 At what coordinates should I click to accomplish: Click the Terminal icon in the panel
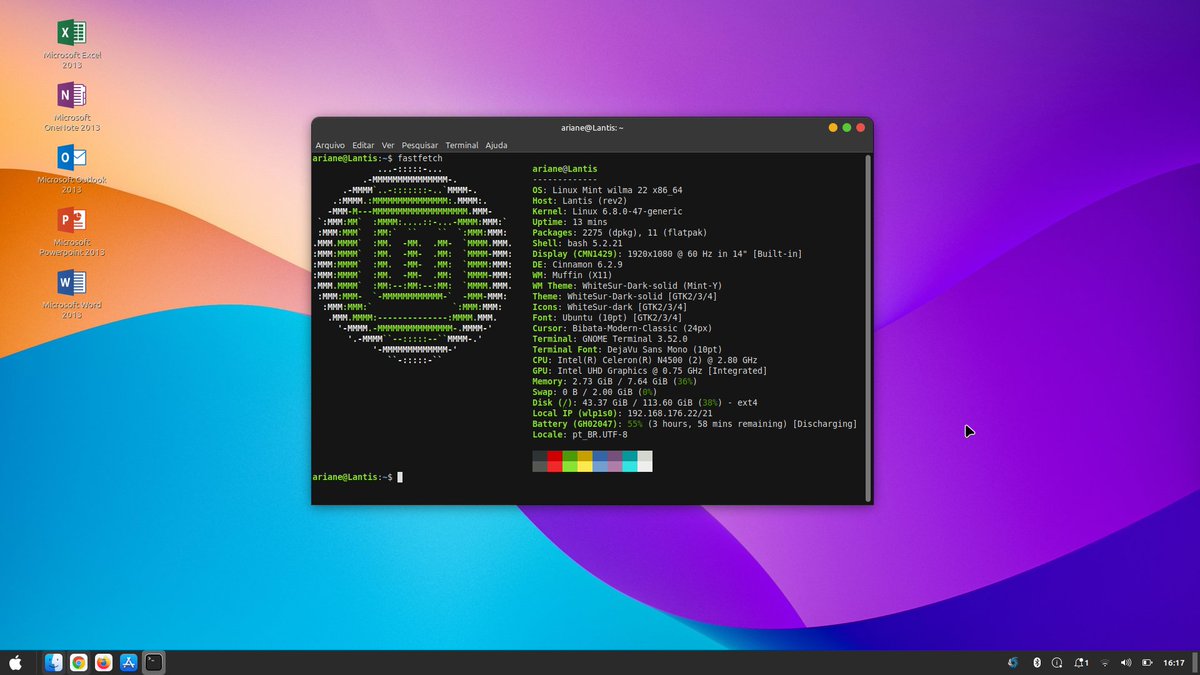[153, 662]
